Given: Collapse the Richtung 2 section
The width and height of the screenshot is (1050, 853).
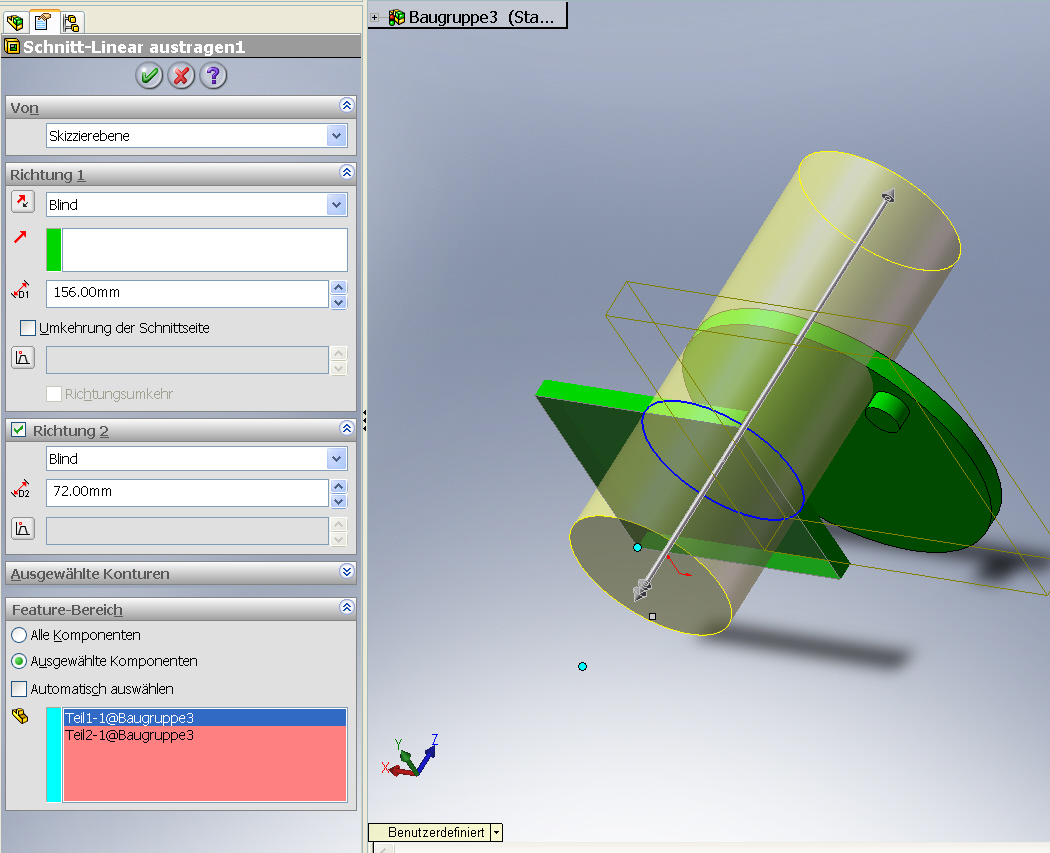Looking at the screenshot, I should (x=346, y=428).
